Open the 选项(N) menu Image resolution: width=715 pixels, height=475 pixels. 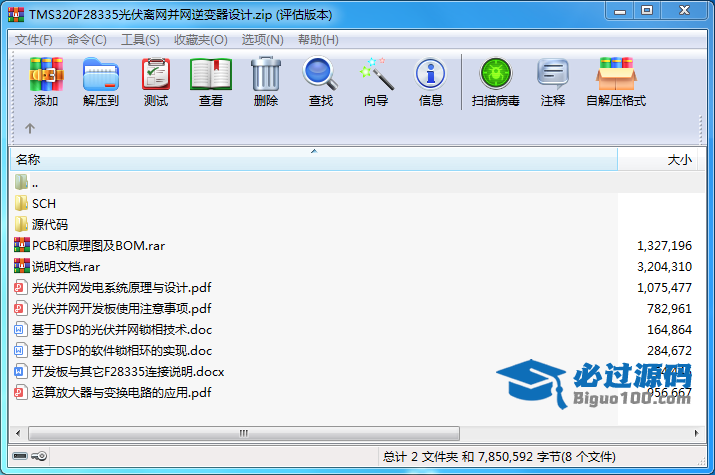pyautogui.click(x=263, y=40)
